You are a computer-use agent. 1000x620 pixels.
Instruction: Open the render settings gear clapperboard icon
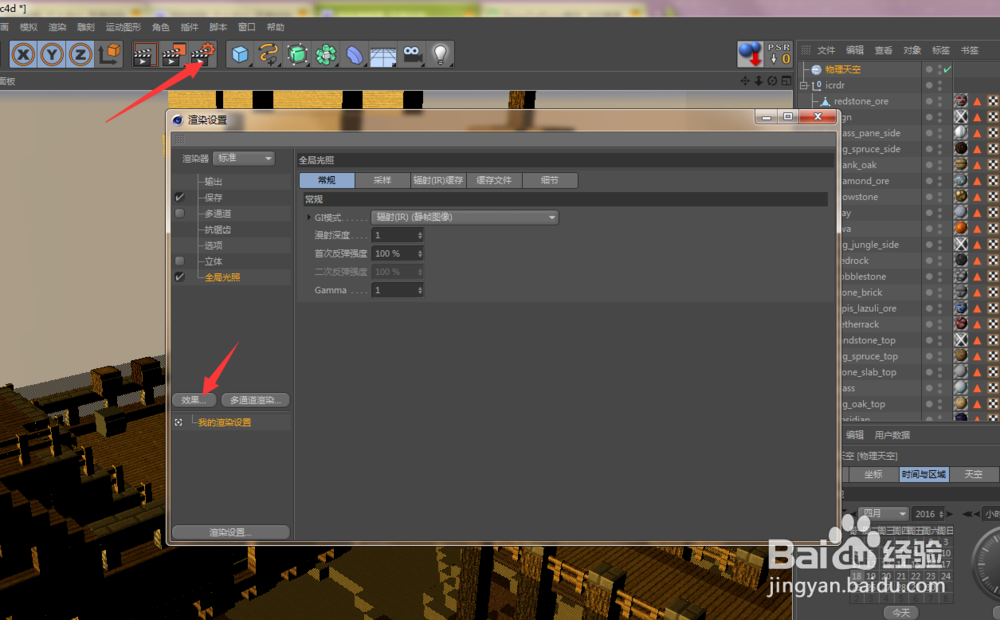click(x=202, y=55)
